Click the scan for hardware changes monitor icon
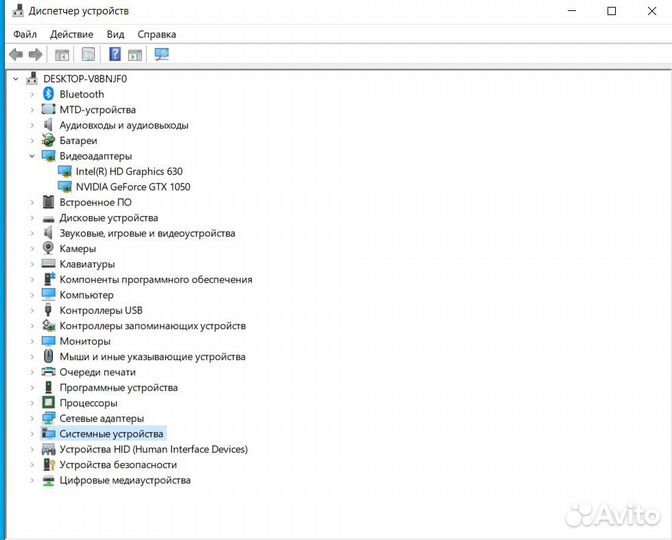The height and width of the screenshot is (540, 672). pyautogui.click(x=162, y=54)
